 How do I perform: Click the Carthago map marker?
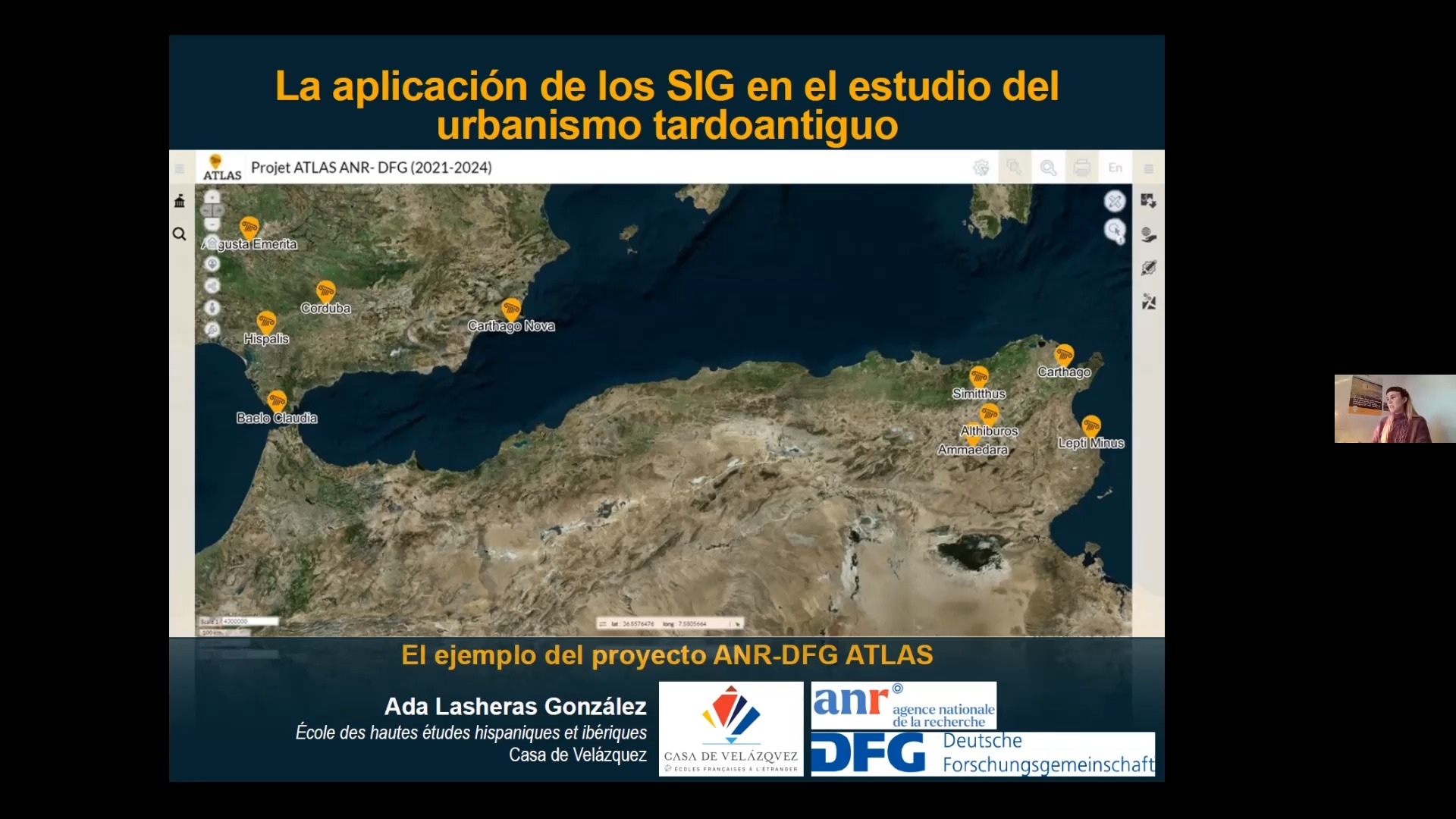click(x=1064, y=355)
